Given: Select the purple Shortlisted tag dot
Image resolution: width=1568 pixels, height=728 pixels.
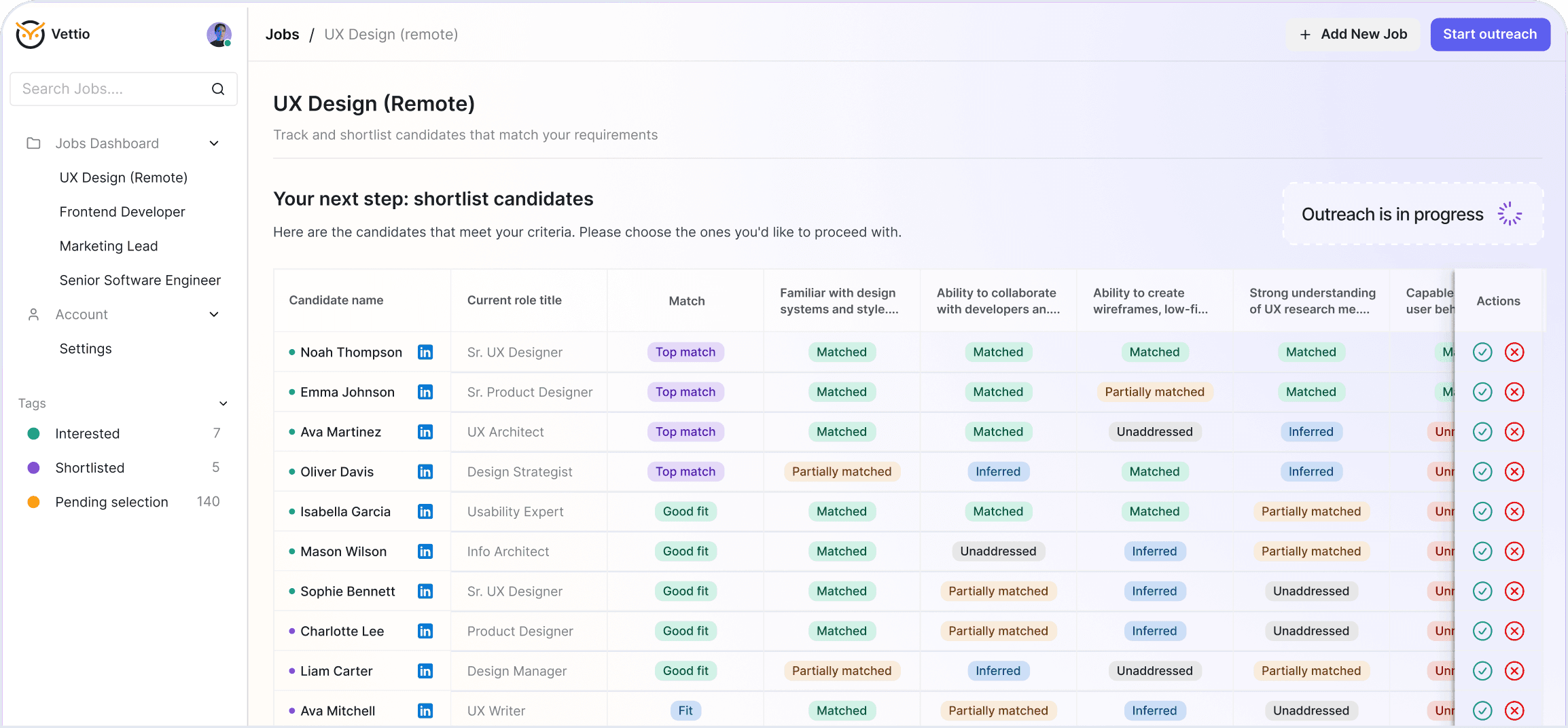Looking at the screenshot, I should point(33,468).
